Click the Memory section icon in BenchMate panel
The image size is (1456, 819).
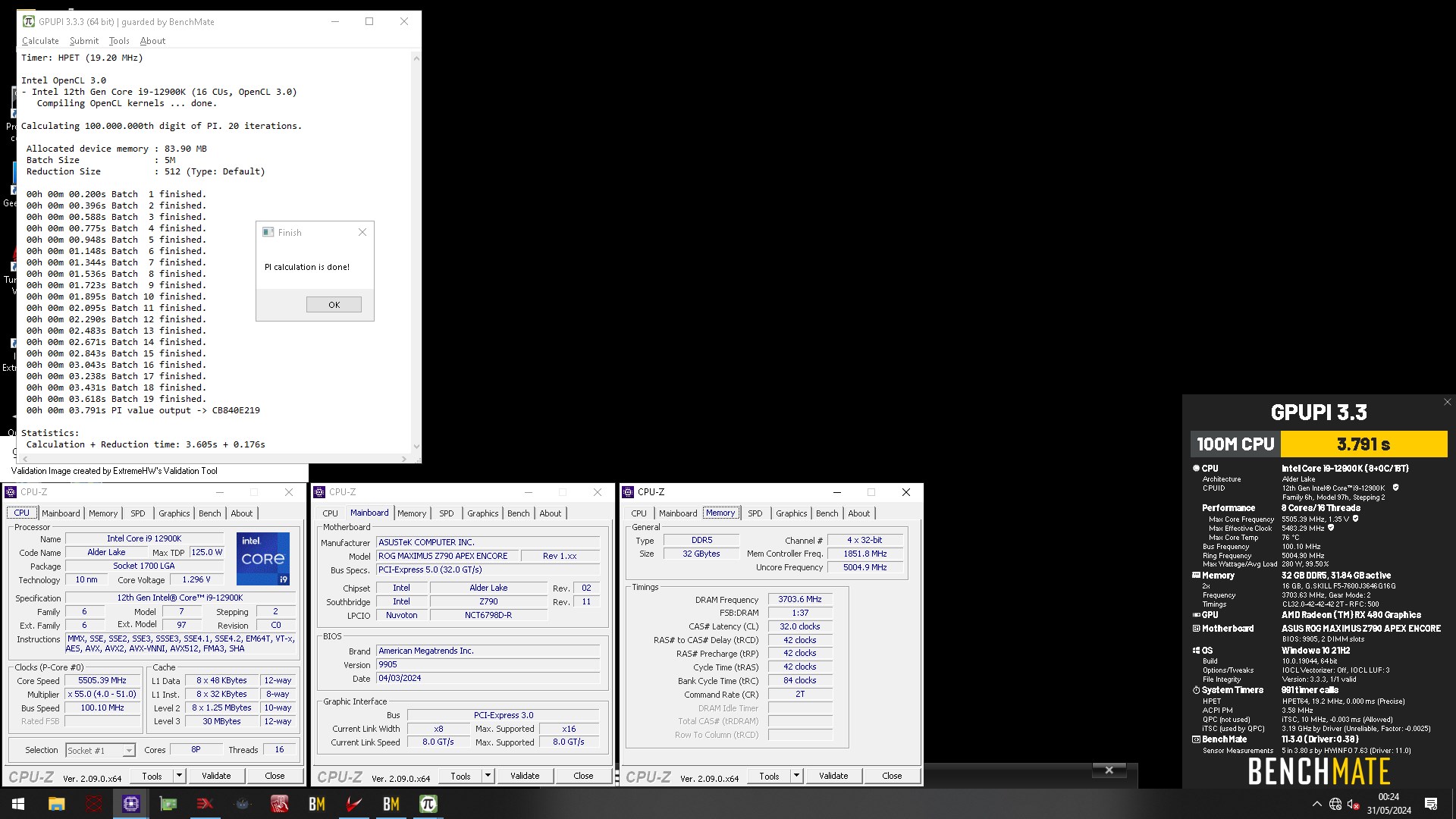(x=1197, y=576)
